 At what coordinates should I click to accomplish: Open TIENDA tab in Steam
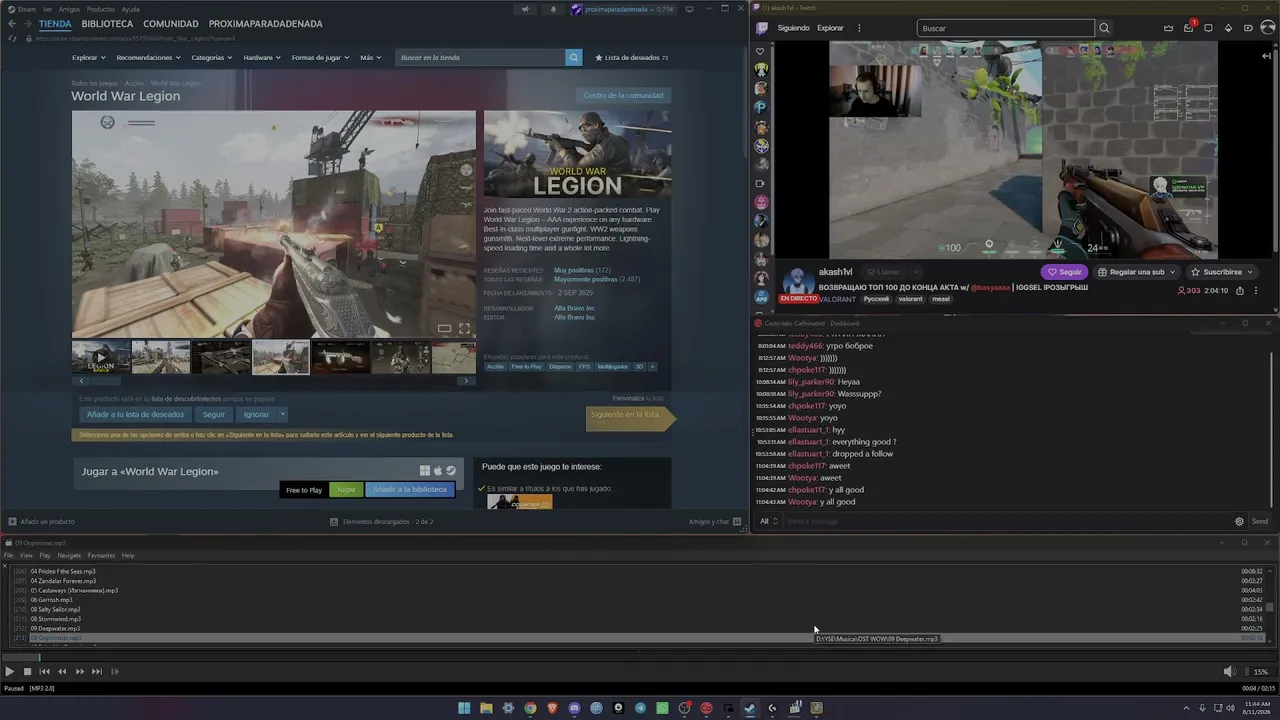(55, 24)
